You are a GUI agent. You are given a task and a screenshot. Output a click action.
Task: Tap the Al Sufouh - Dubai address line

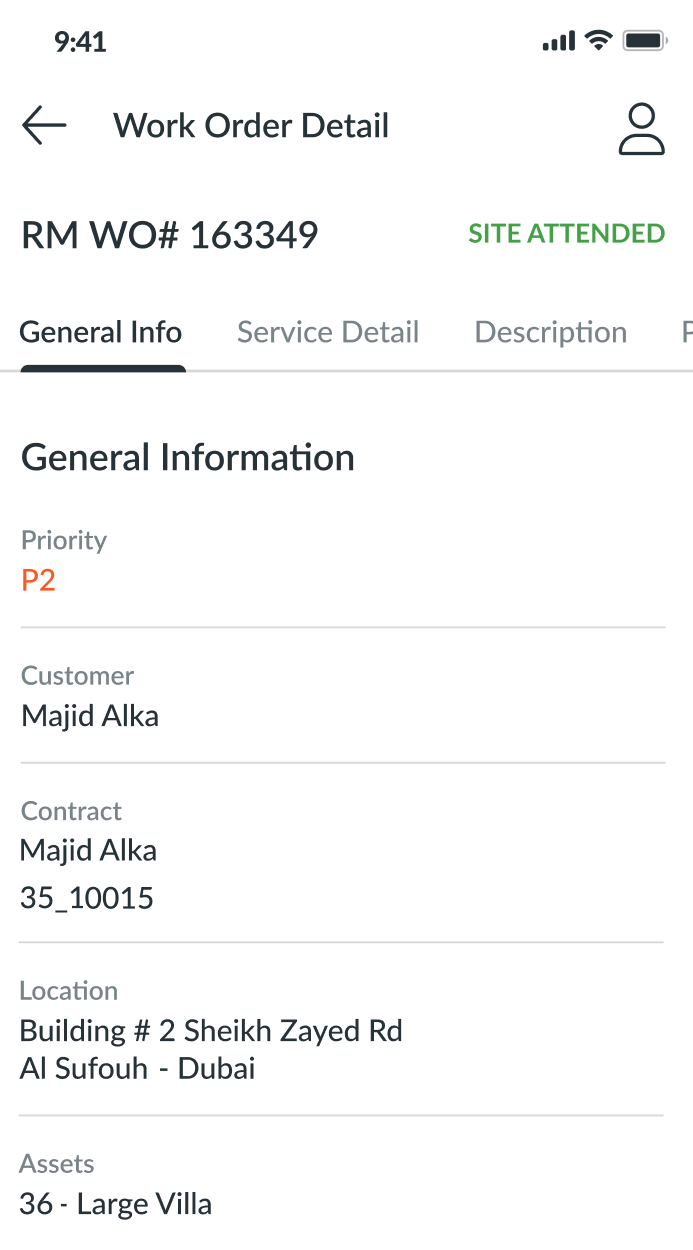(138, 1068)
